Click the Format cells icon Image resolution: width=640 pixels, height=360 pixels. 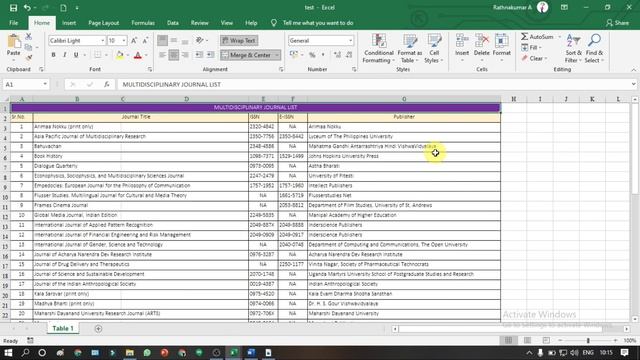point(502,41)
